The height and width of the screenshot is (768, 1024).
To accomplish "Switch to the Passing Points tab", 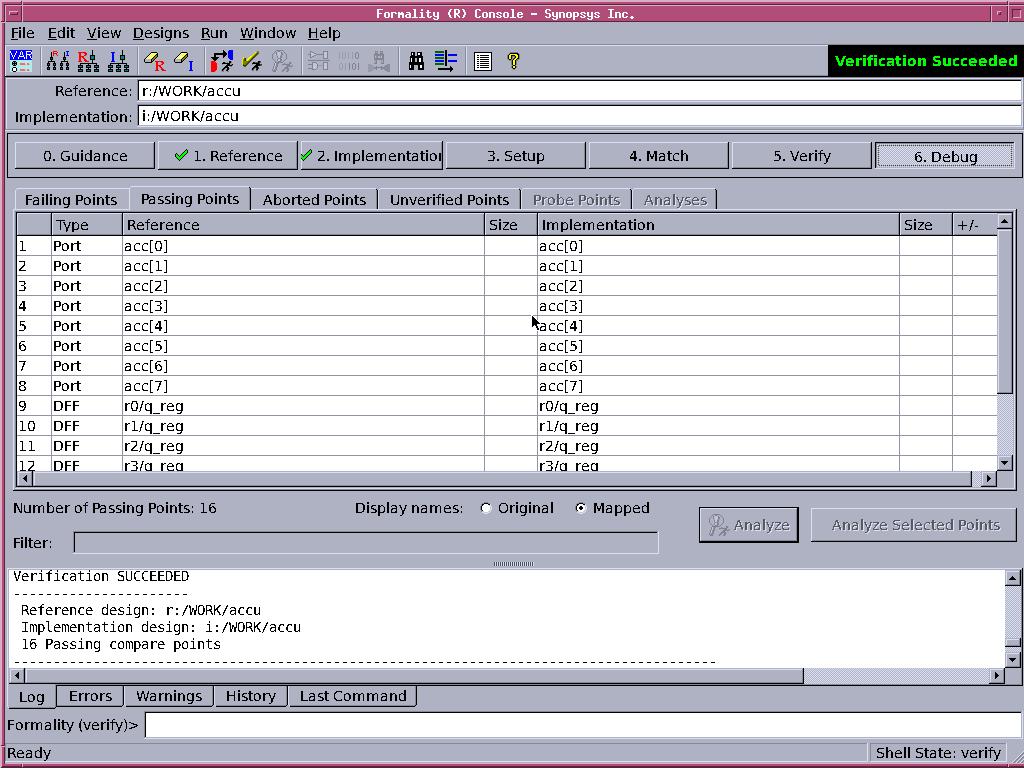I will (190, 199).
